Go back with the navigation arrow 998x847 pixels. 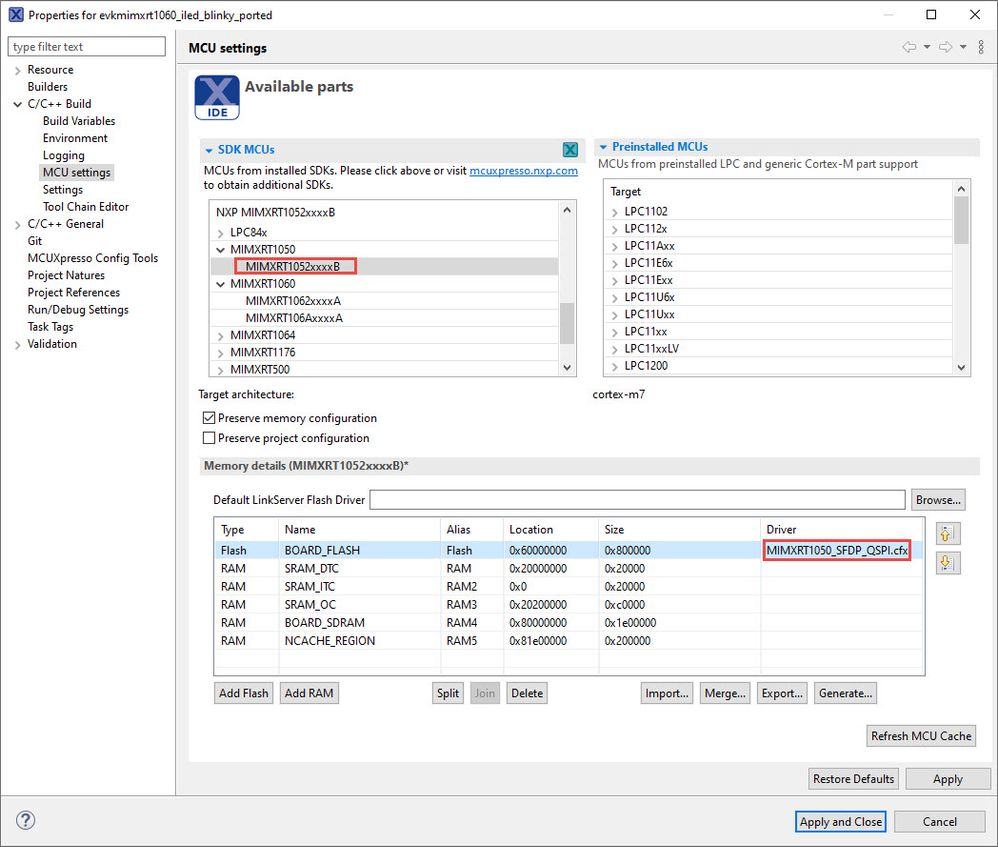[x=910, y=46]
